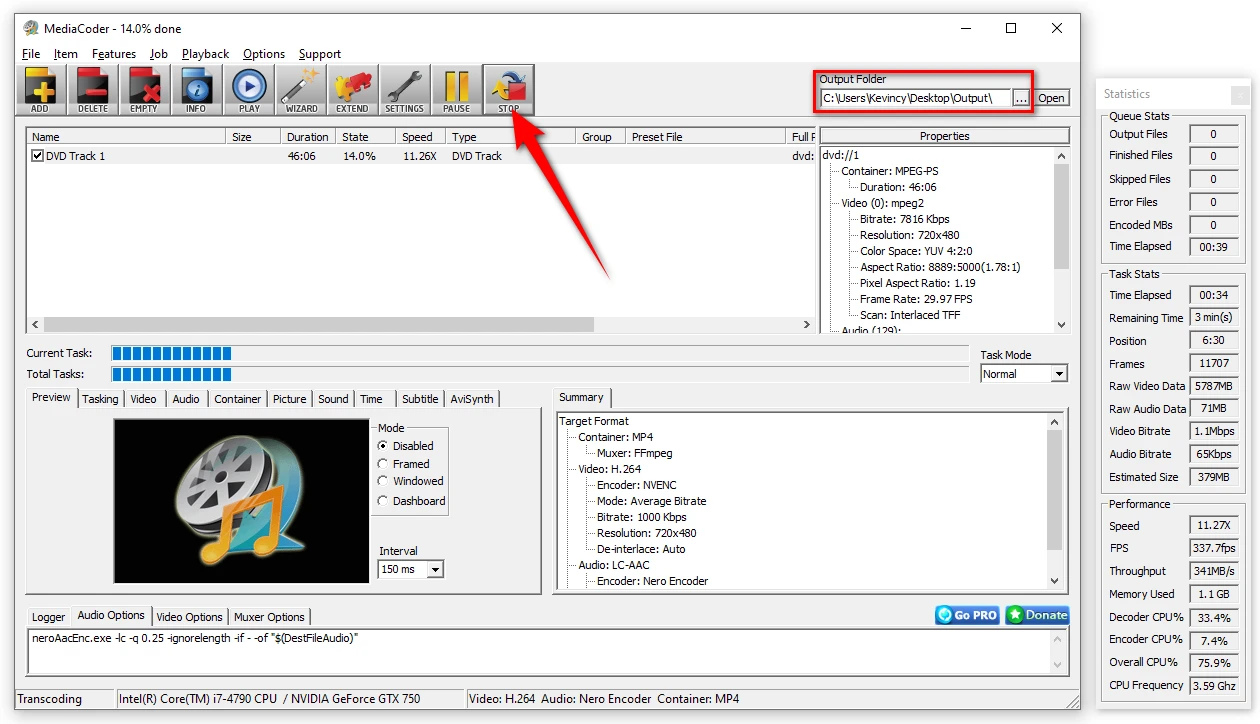Click the DELETE toolbar icon
The image size is (1260, 724).
point(92,90)
